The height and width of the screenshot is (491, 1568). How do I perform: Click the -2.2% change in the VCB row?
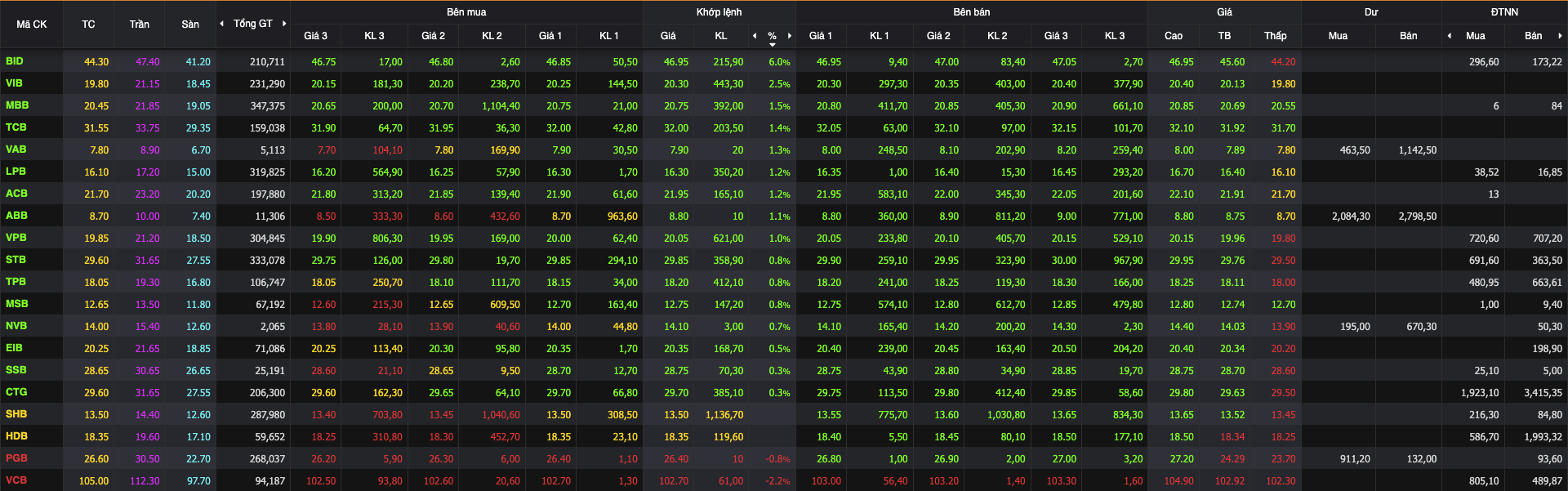[777, 481]
